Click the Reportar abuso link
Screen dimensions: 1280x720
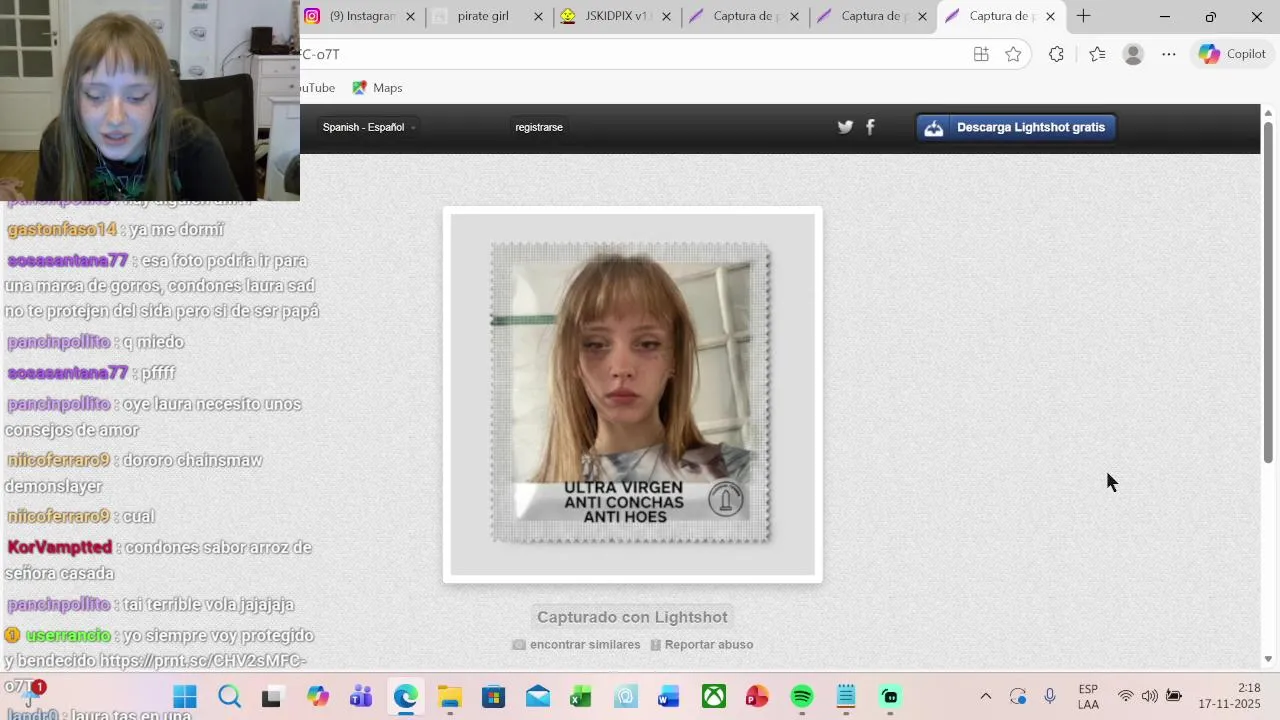coord(701,645)
